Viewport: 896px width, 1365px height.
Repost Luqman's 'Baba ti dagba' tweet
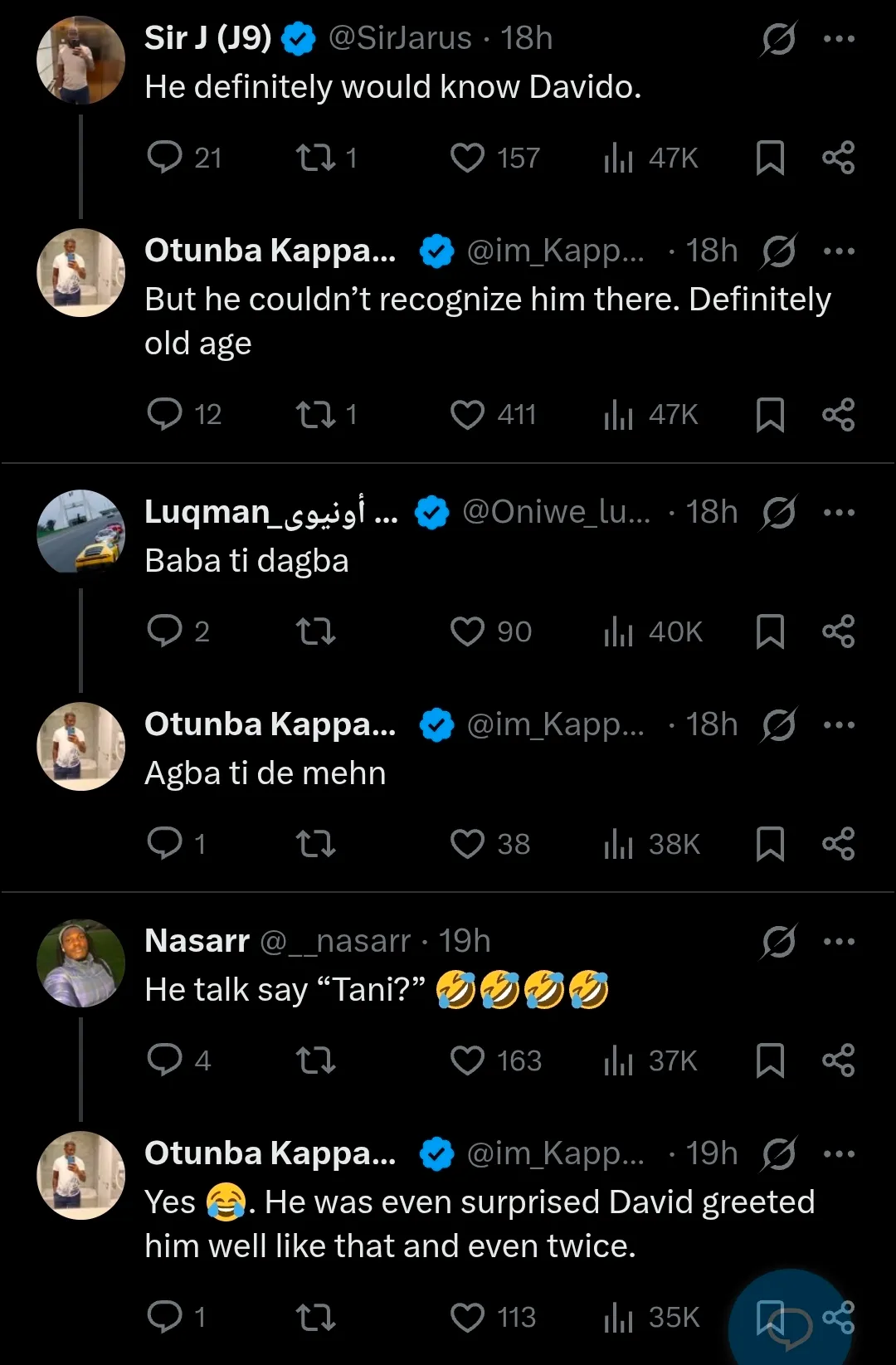pyautogui.click(x=316, y=631)
